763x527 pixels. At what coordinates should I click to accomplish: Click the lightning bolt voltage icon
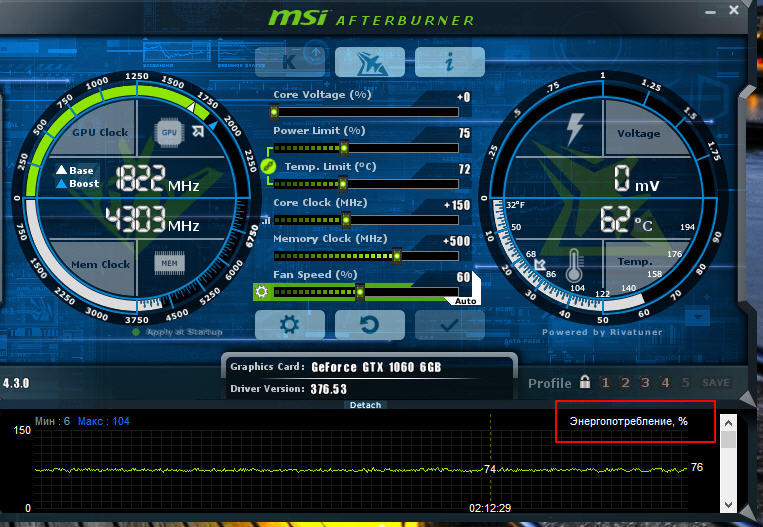pos(575,128)
